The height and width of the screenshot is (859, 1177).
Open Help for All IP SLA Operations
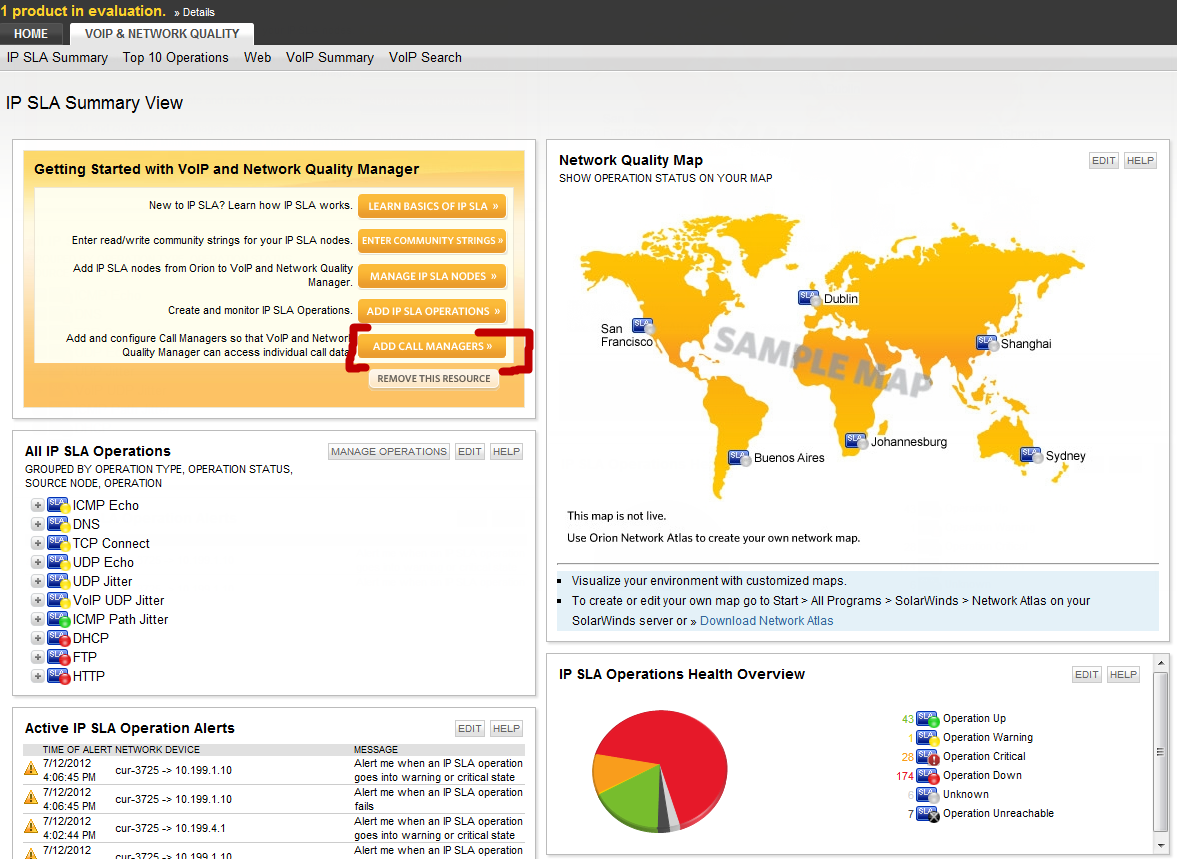[506, 451]
